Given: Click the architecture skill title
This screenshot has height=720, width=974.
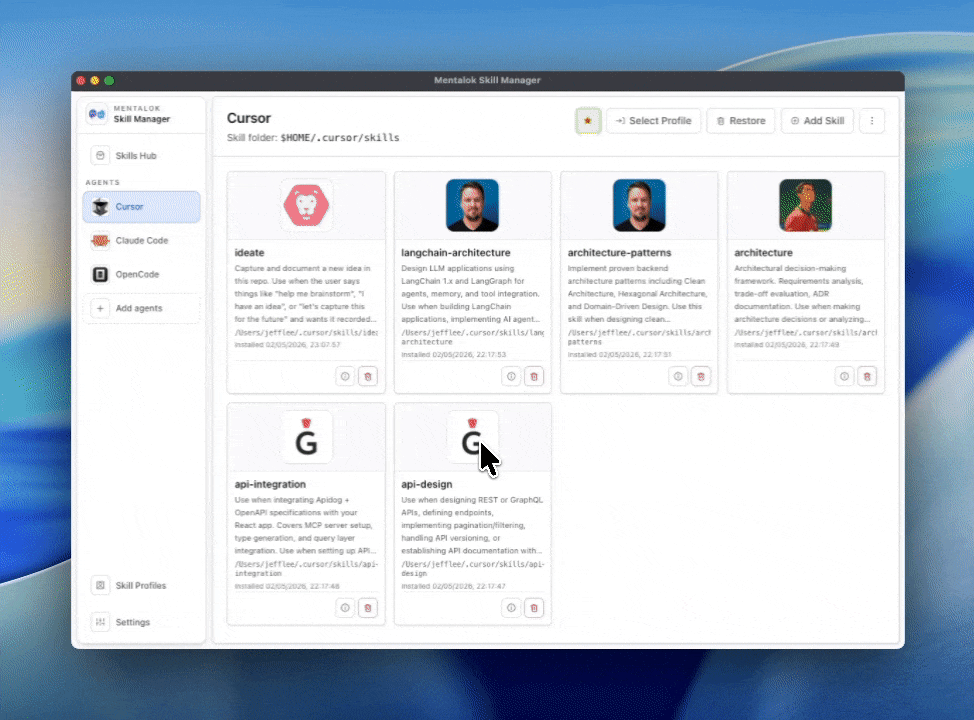Looking at the screenshot, I should click(763, 253).
